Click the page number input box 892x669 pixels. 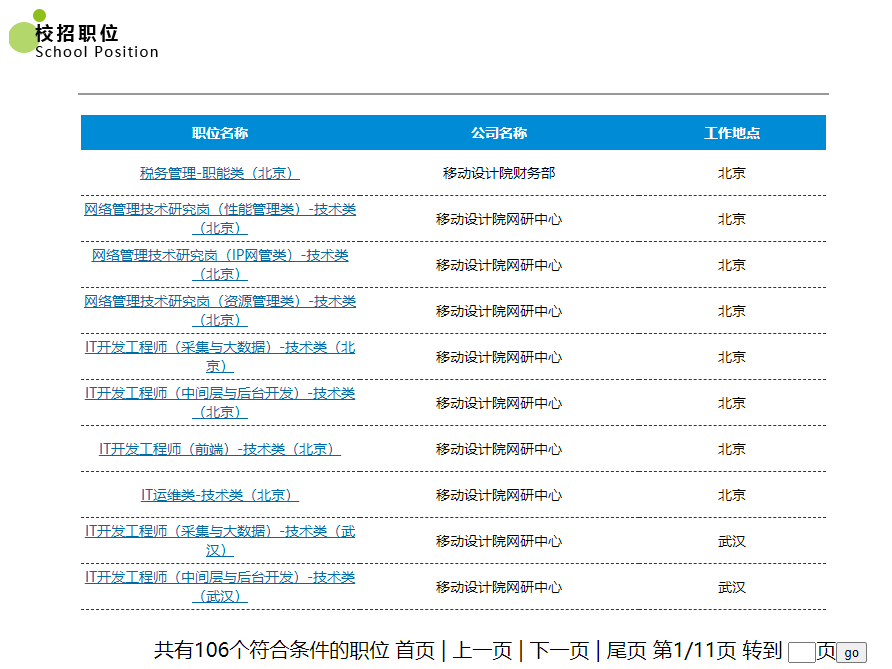(802, 653)
